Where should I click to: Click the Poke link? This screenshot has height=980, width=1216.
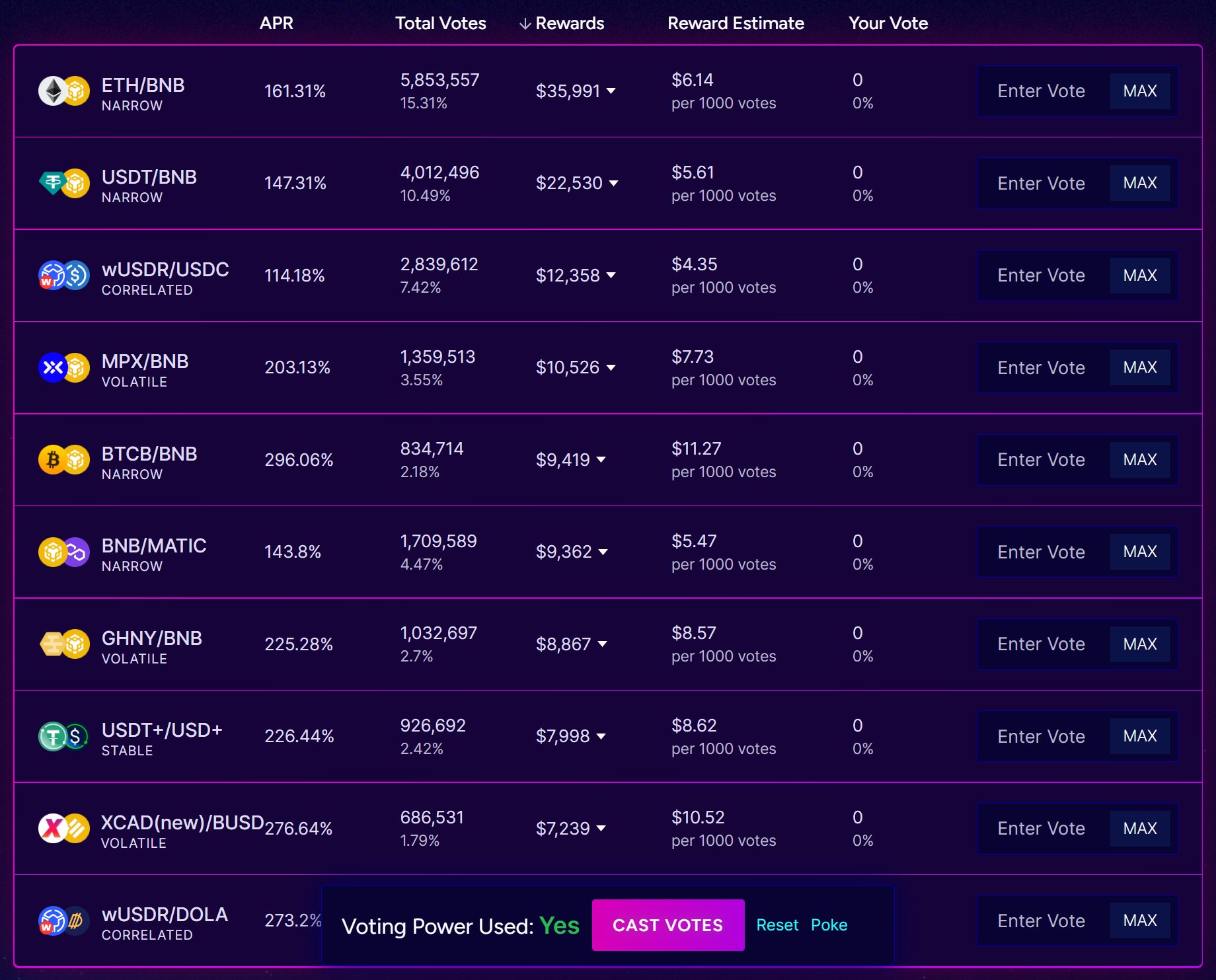829,925
